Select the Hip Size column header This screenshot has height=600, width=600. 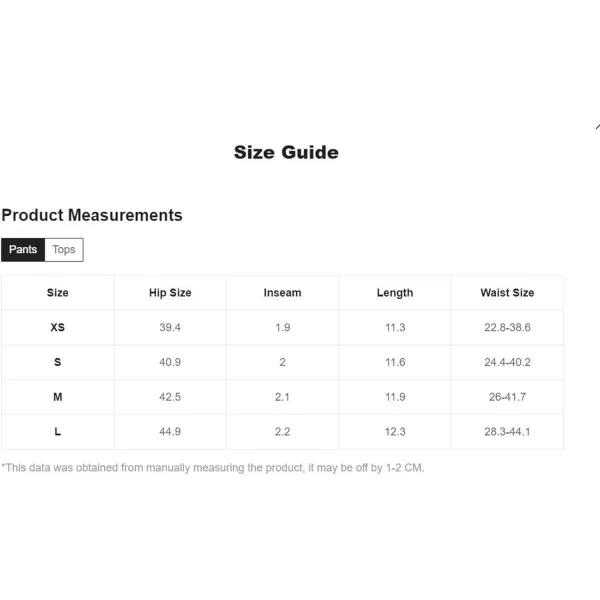click(170, 293)
